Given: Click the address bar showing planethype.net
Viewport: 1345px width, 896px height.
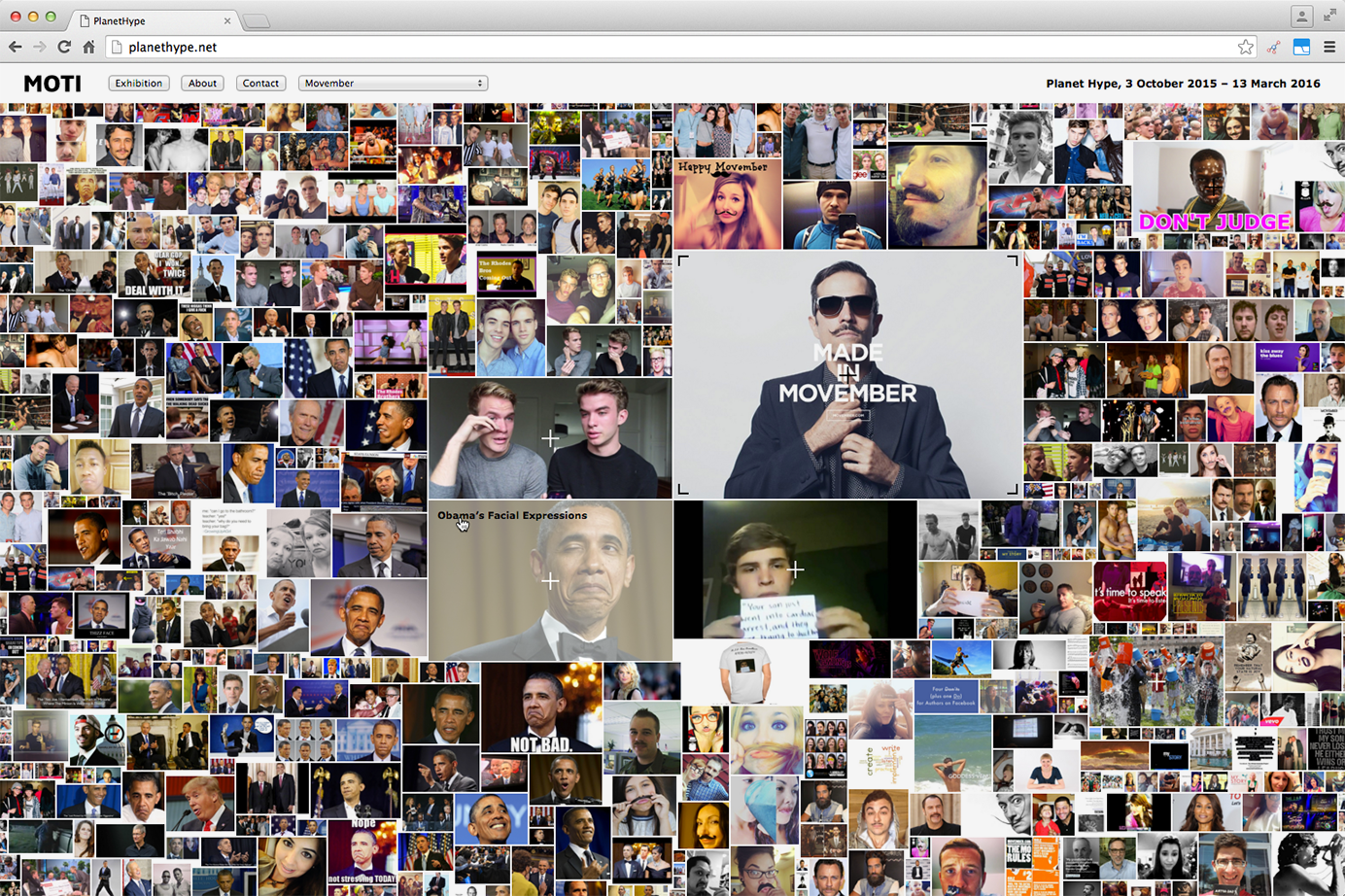Looking at the screenshot, I should [671, 47].
